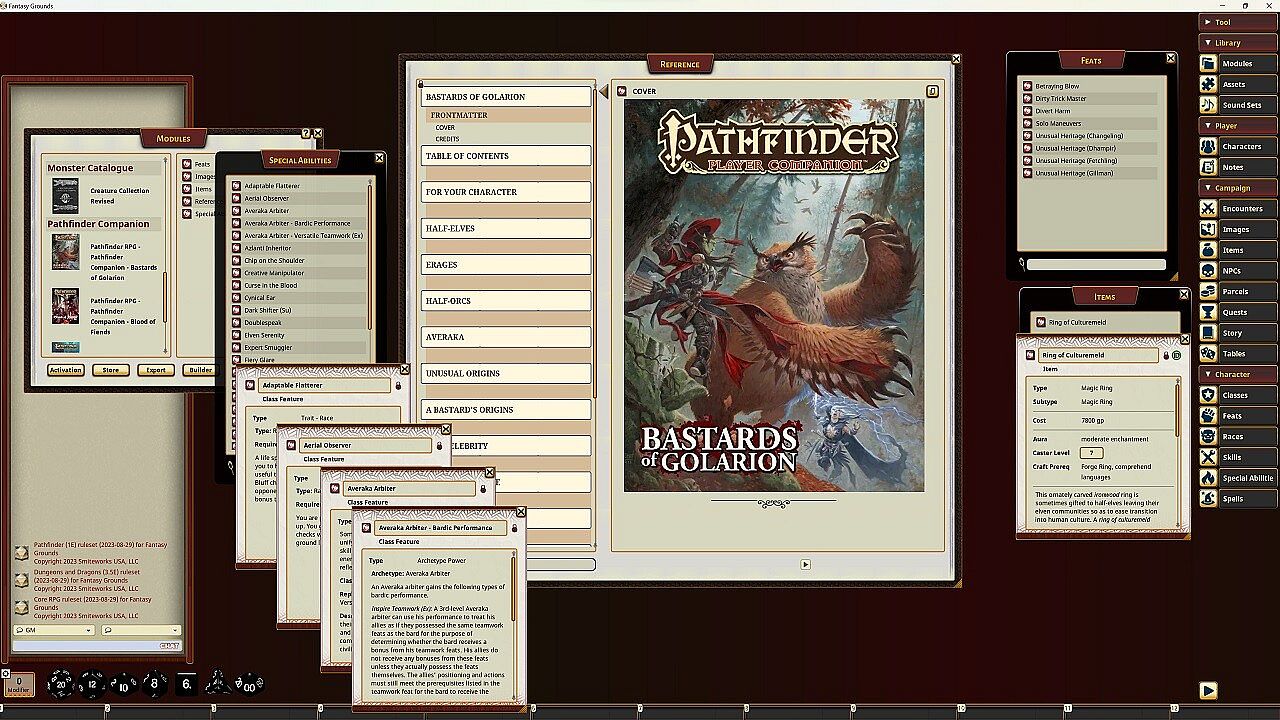Open the Assets library puzzle icon

(x=1208, y=84)
